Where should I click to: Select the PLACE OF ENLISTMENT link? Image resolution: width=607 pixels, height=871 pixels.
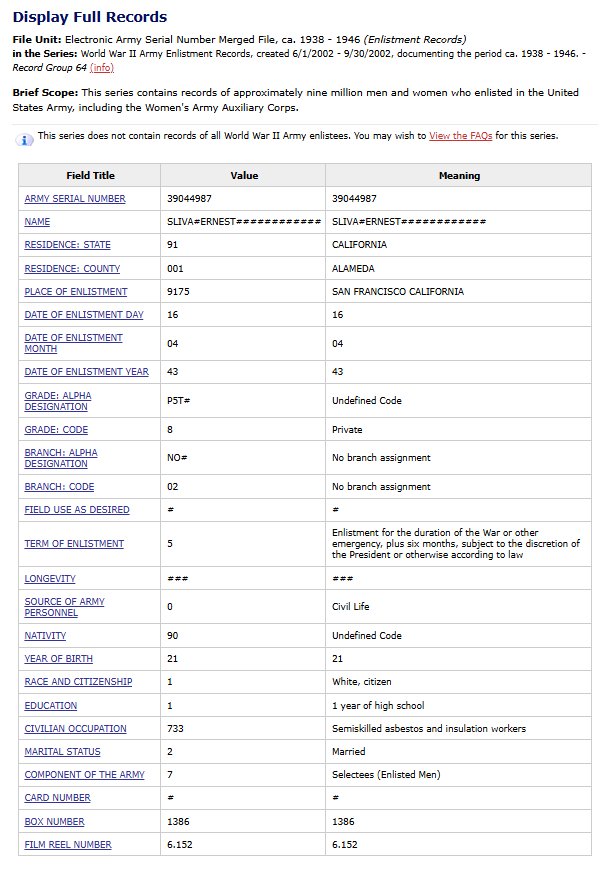76,292
